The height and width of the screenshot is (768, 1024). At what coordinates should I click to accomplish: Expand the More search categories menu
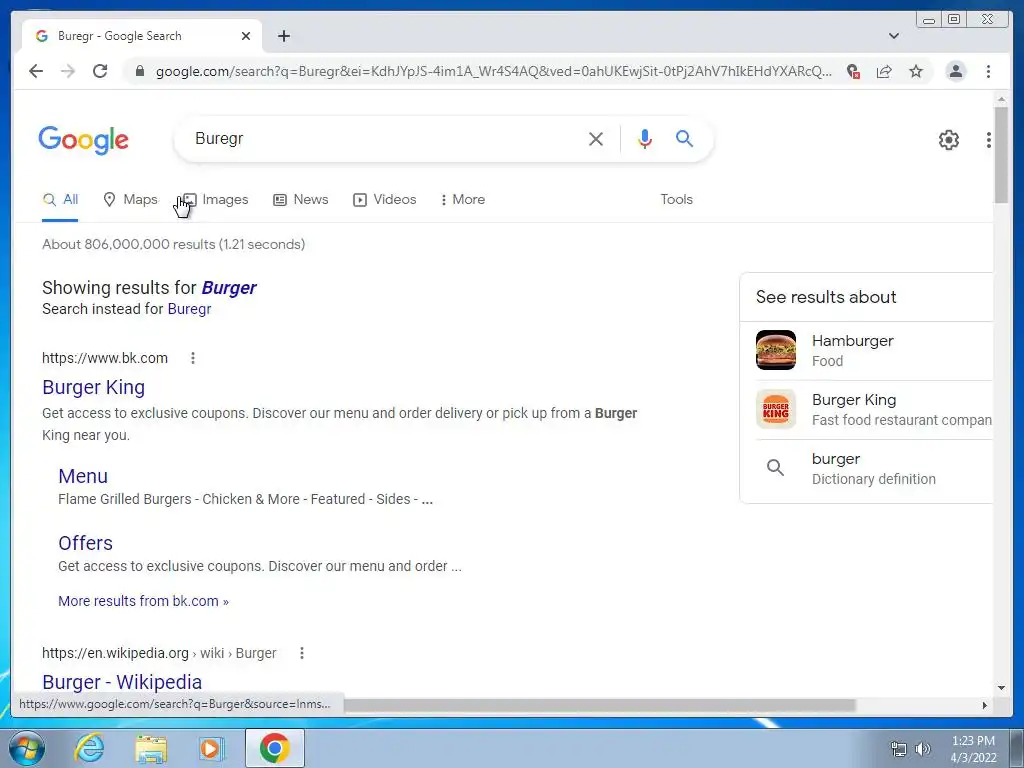pos(463,200)
